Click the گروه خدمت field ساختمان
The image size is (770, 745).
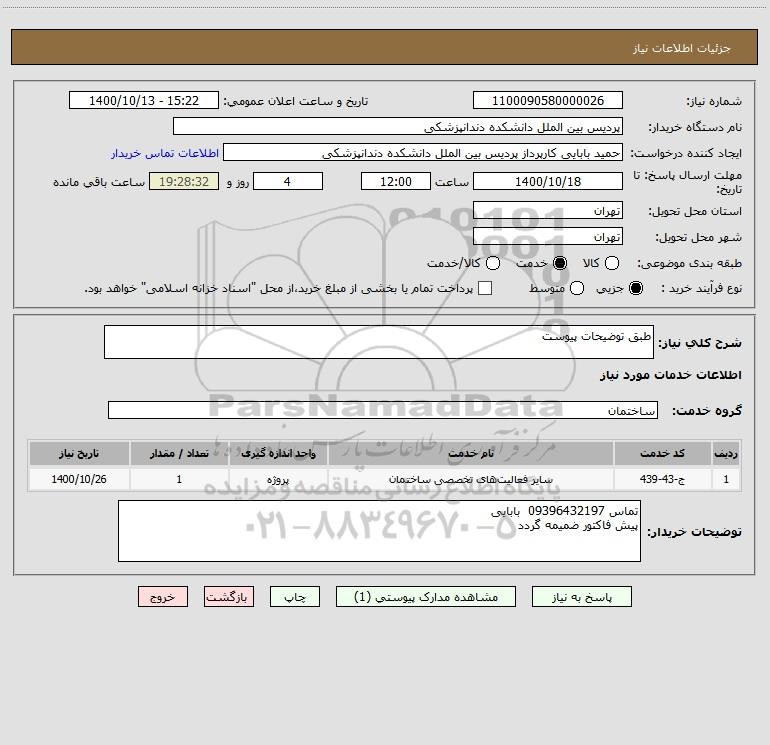tap(383, 411)
